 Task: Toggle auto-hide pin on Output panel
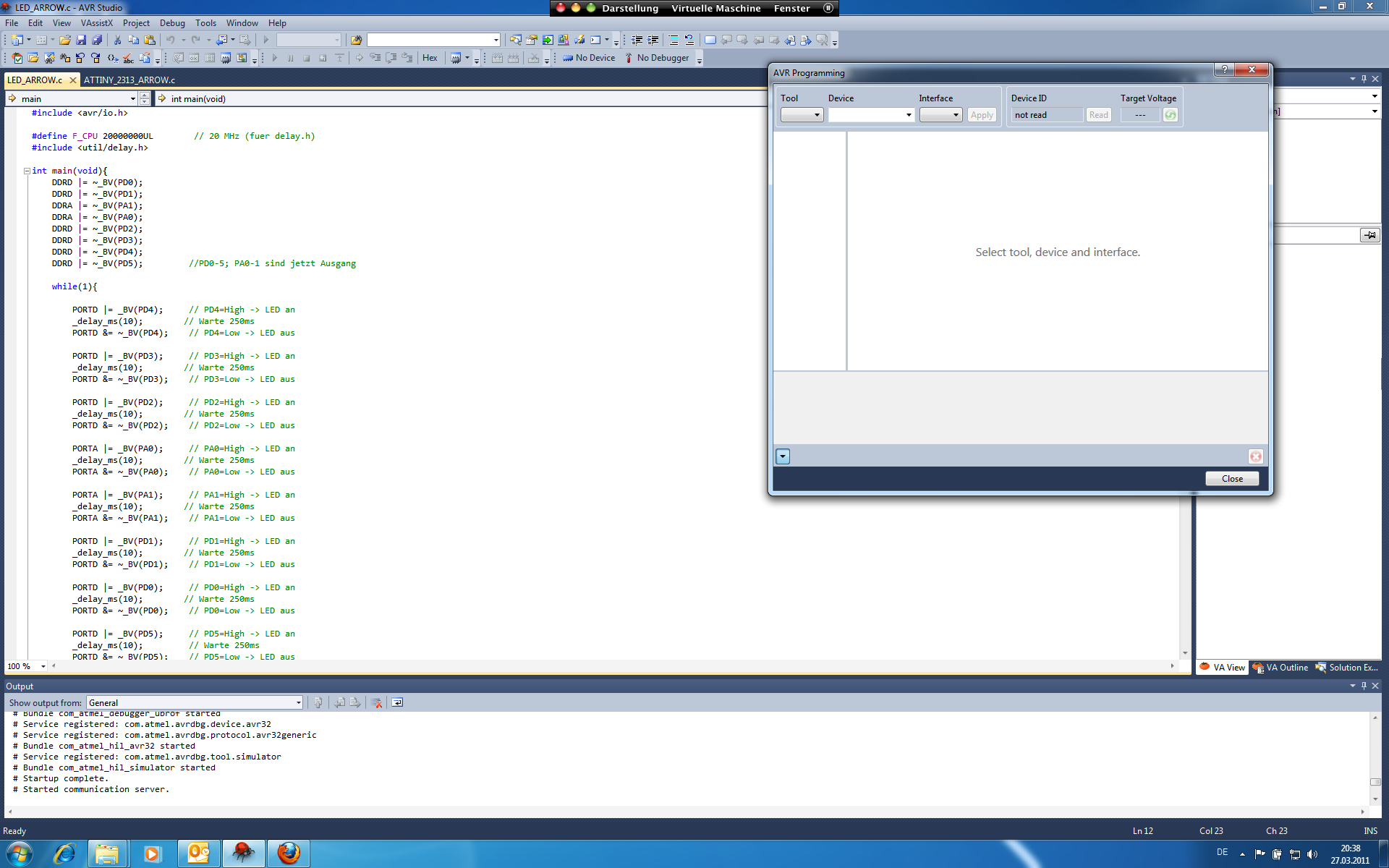click(1364, 686)
